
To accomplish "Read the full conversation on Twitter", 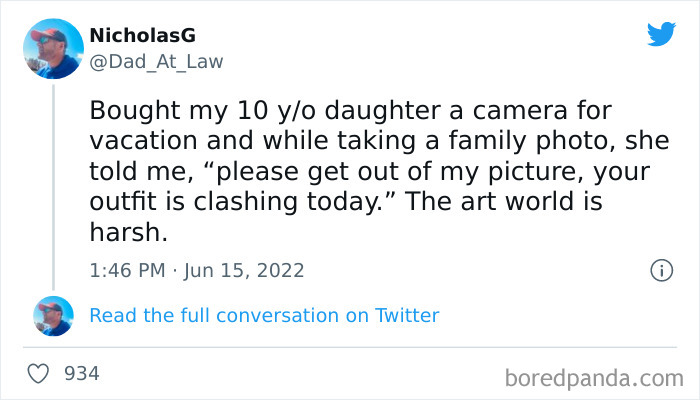I will (264, 316).
